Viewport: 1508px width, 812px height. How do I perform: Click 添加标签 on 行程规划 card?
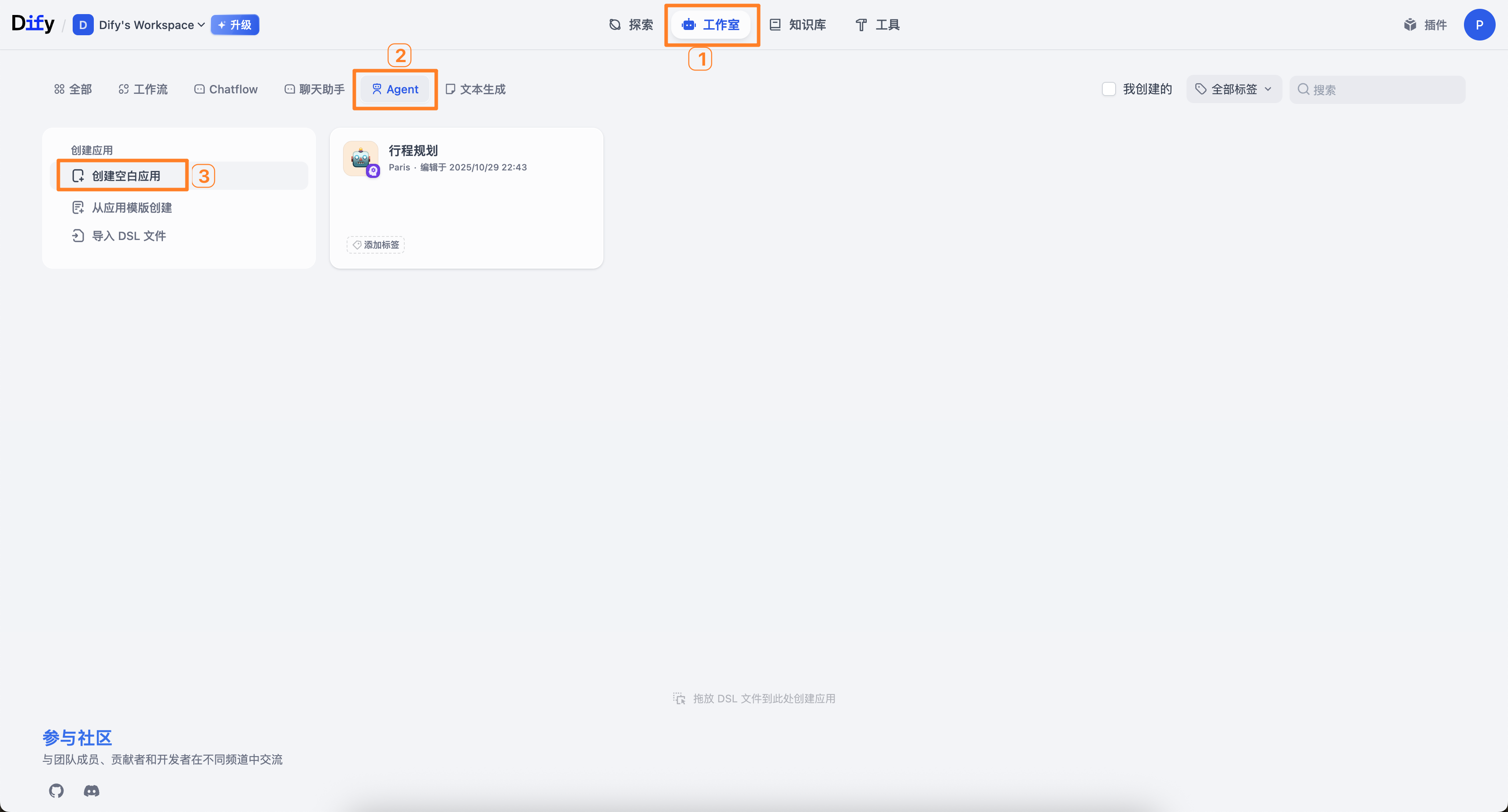click(x=376, y=244)
